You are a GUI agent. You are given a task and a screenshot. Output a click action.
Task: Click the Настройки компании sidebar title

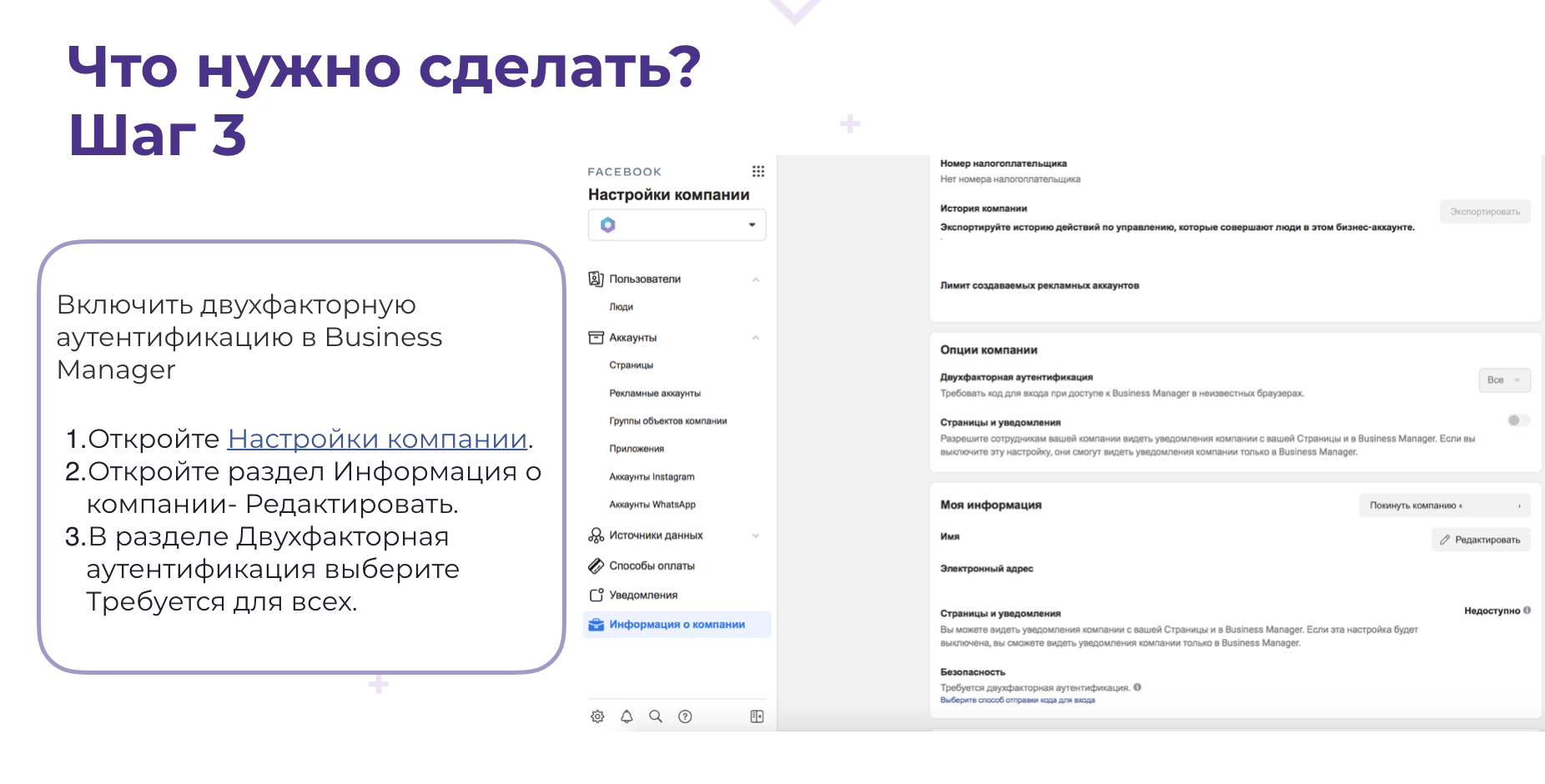[x=668, y=194]
